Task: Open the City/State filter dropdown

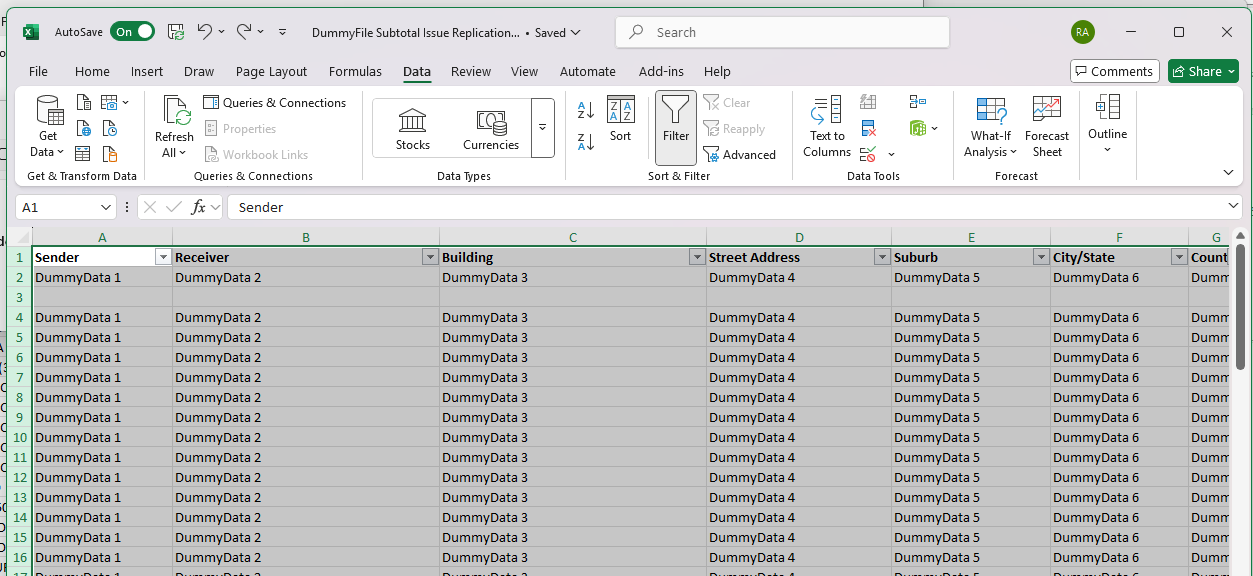Action: point(1178,257)
